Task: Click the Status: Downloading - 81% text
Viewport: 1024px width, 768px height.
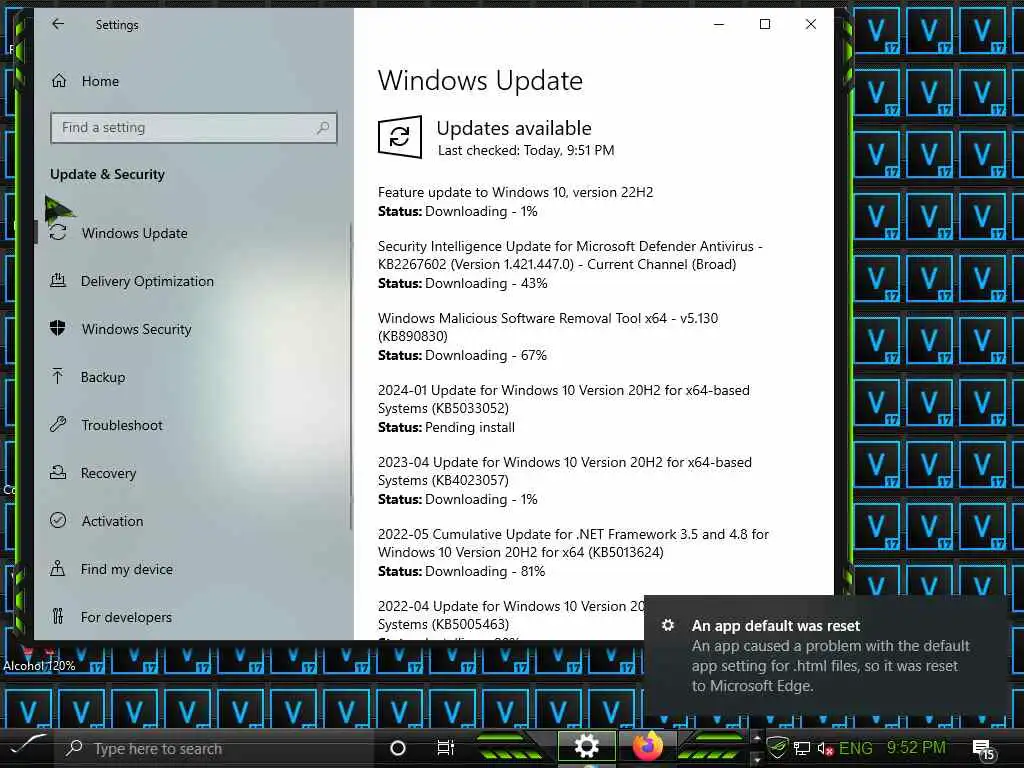Action: coord(461,571)
